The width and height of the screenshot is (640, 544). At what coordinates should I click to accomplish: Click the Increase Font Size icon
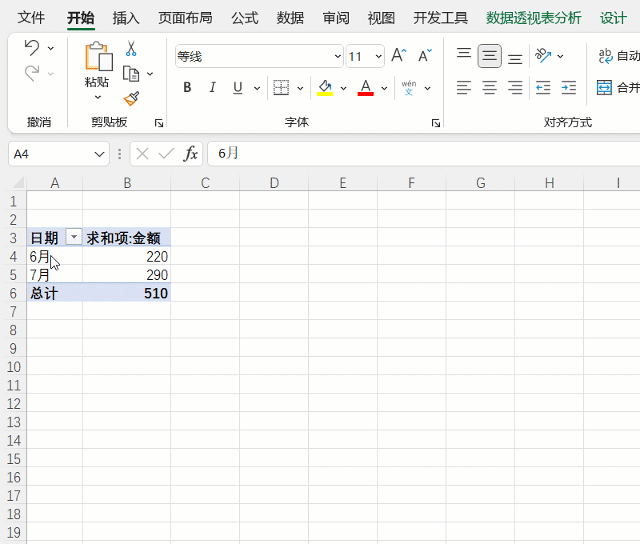click(399, 56)
